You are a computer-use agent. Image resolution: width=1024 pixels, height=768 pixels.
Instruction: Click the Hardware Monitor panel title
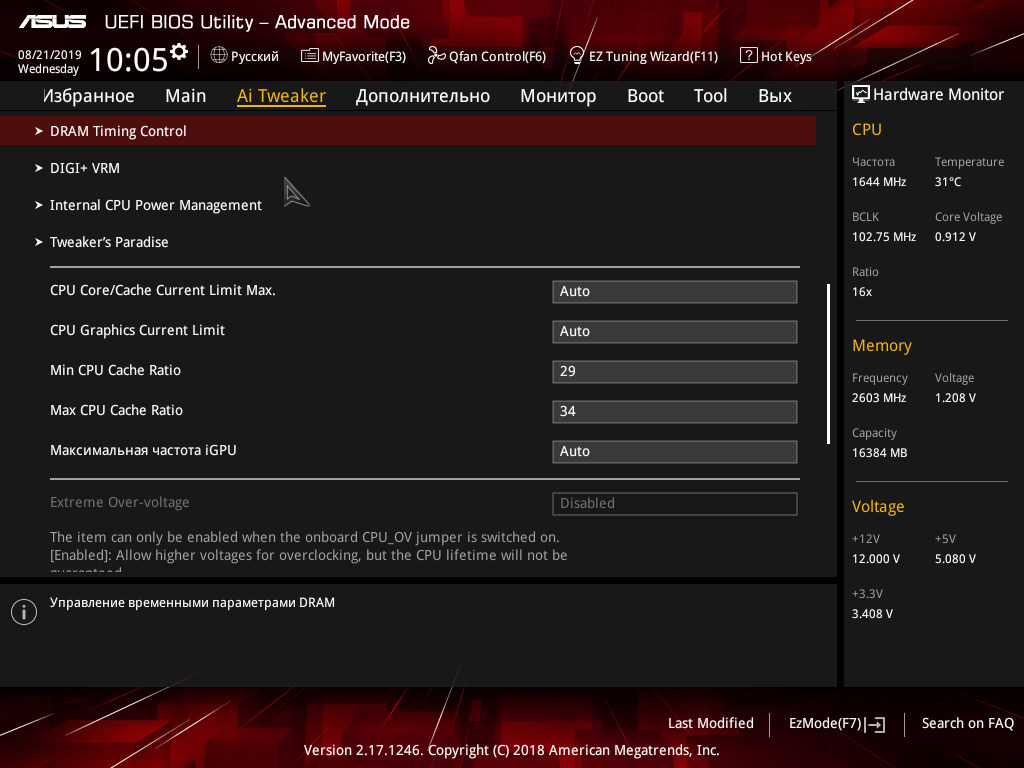click(x=938, y=95)
